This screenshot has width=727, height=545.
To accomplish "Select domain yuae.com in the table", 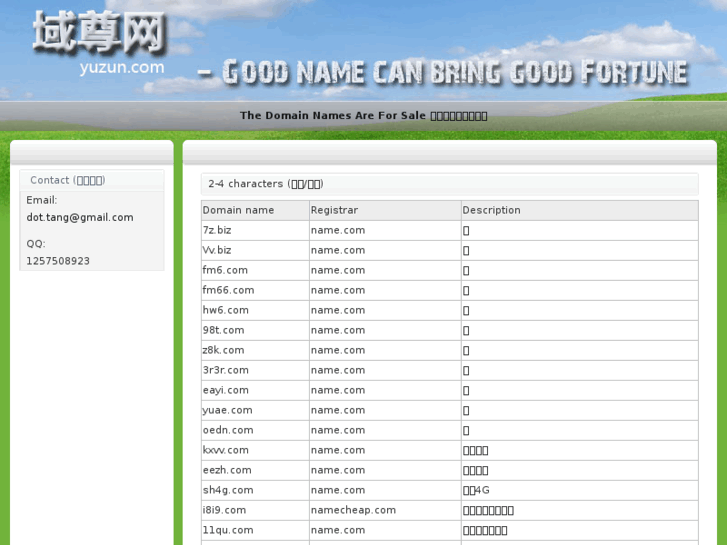I will click(228, 410).
